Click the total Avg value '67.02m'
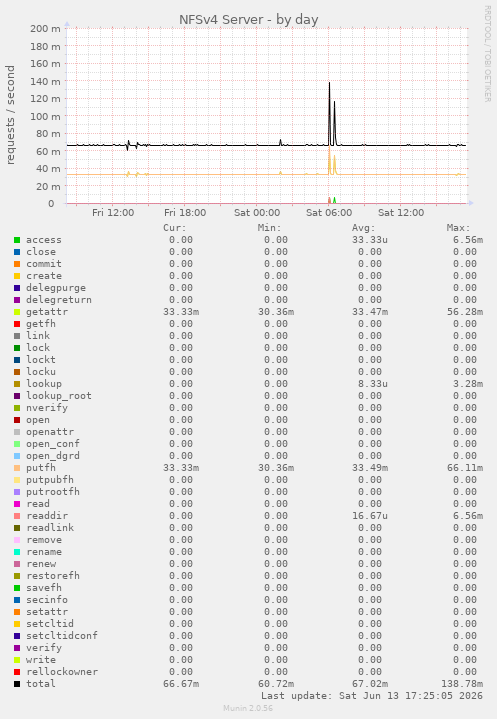Viewport: 497px width, 719px height. pos(370,684)
